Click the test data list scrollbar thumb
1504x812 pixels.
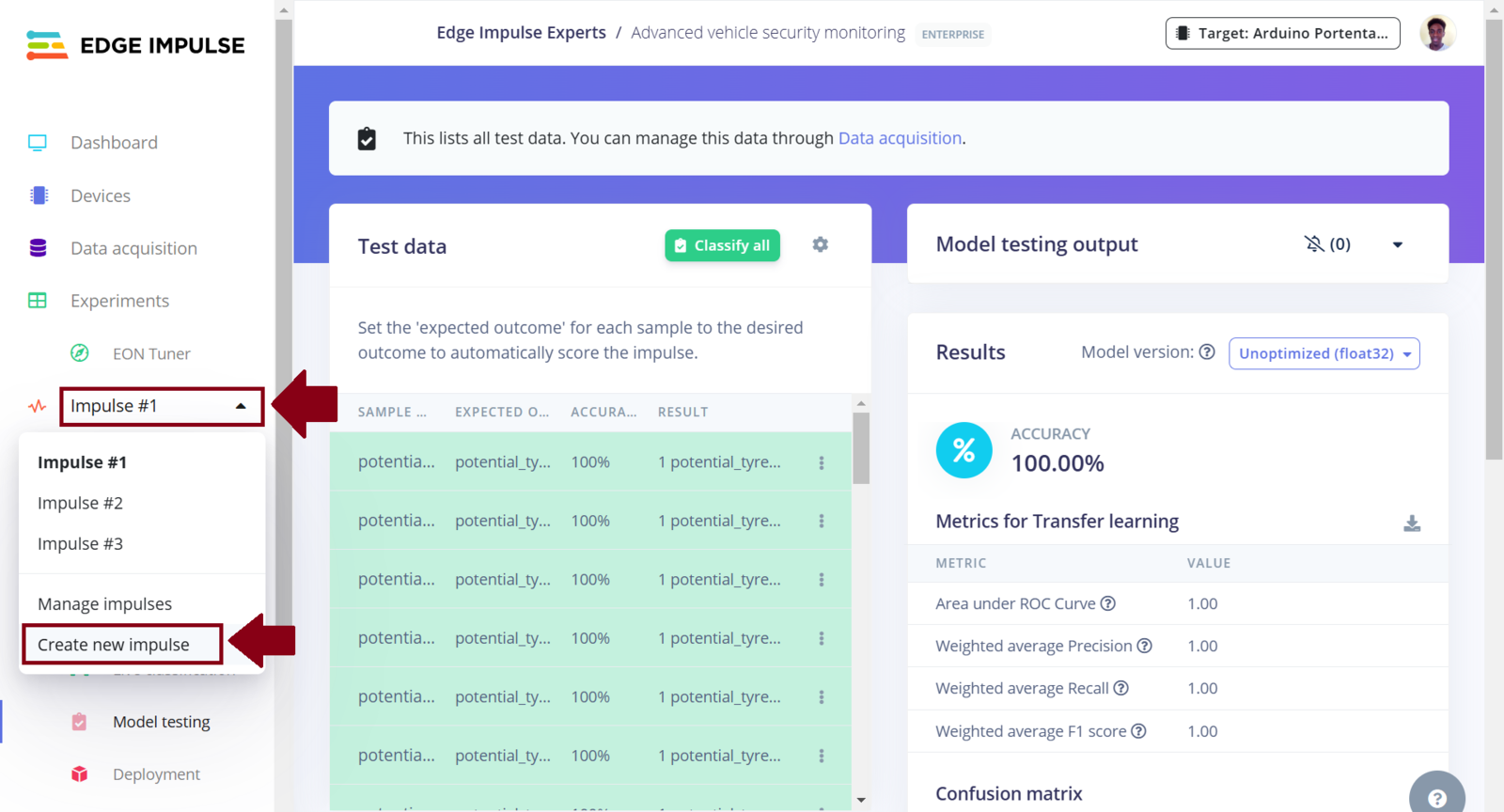tap(861, 448)
